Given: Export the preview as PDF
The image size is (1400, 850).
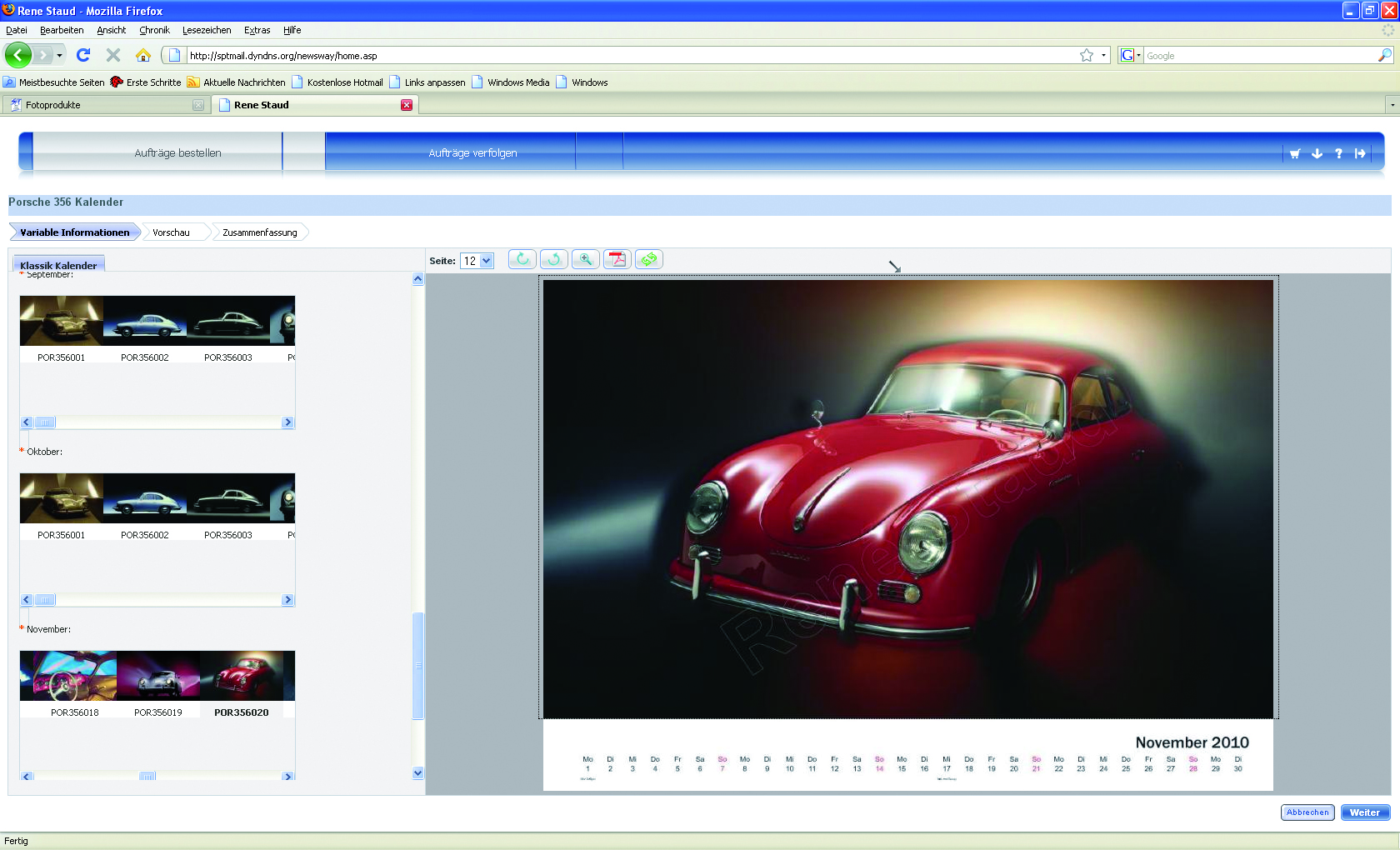Looking at the screenshot, I should [617, 259].
